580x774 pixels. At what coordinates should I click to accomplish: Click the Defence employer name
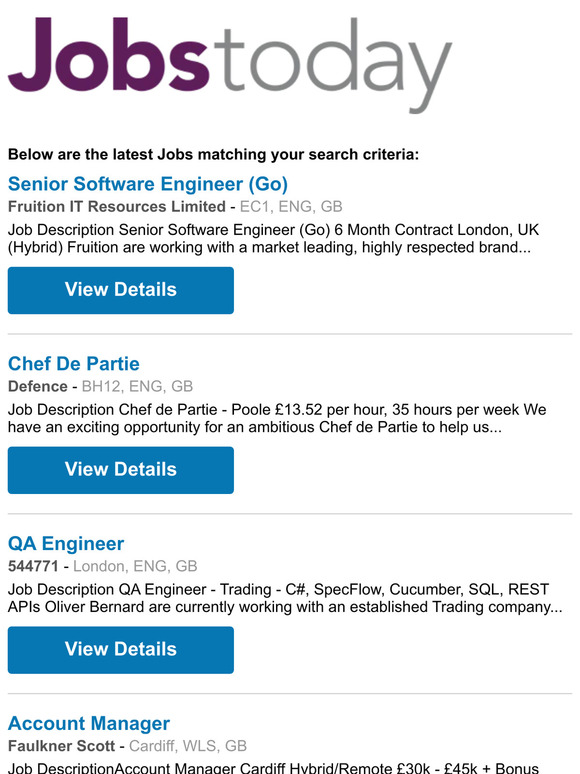click(x=38, y=386)
